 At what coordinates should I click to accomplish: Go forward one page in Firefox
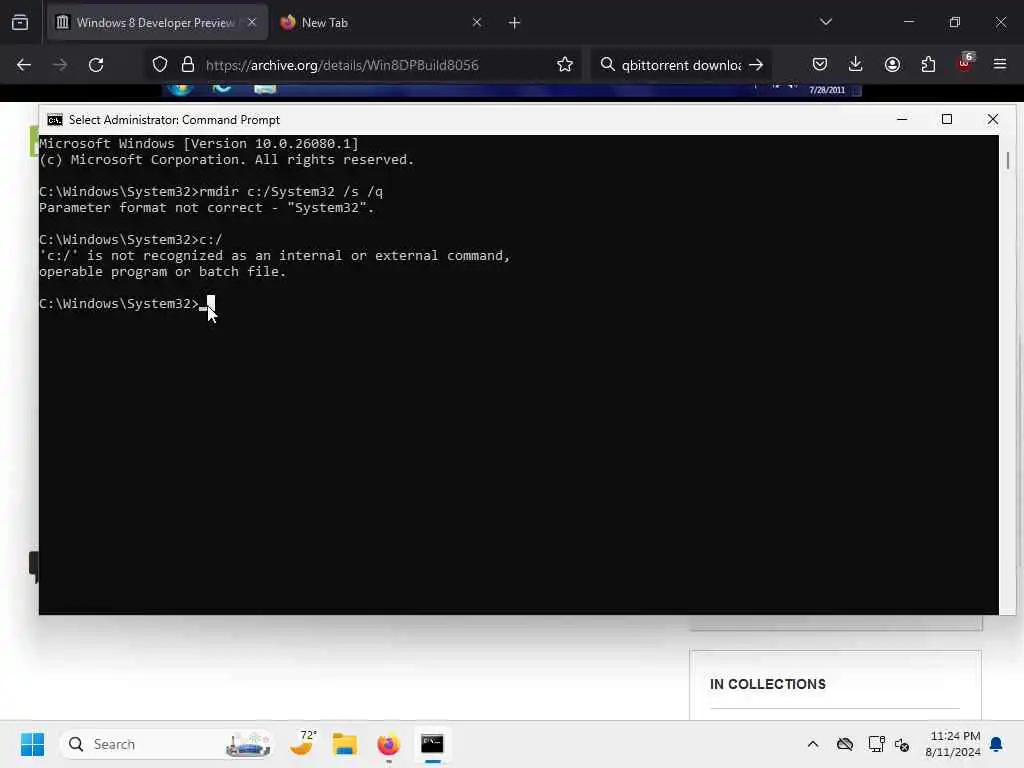click(x=59, y=65)
